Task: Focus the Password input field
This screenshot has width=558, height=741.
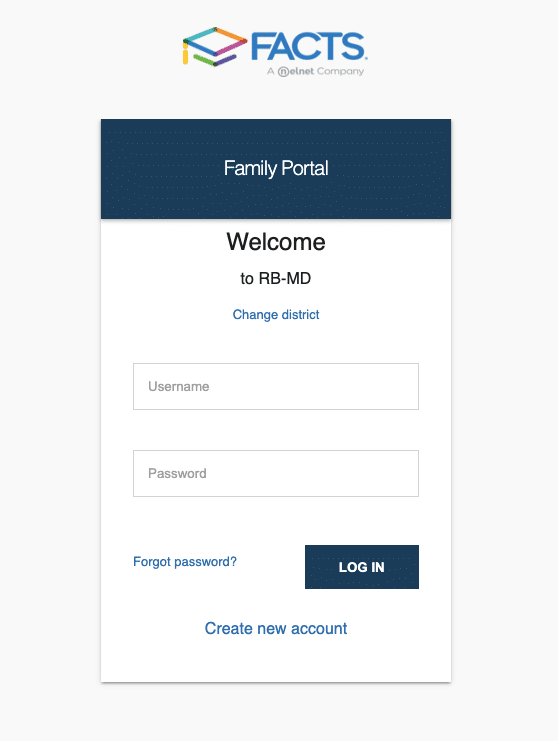Action: 276,474
